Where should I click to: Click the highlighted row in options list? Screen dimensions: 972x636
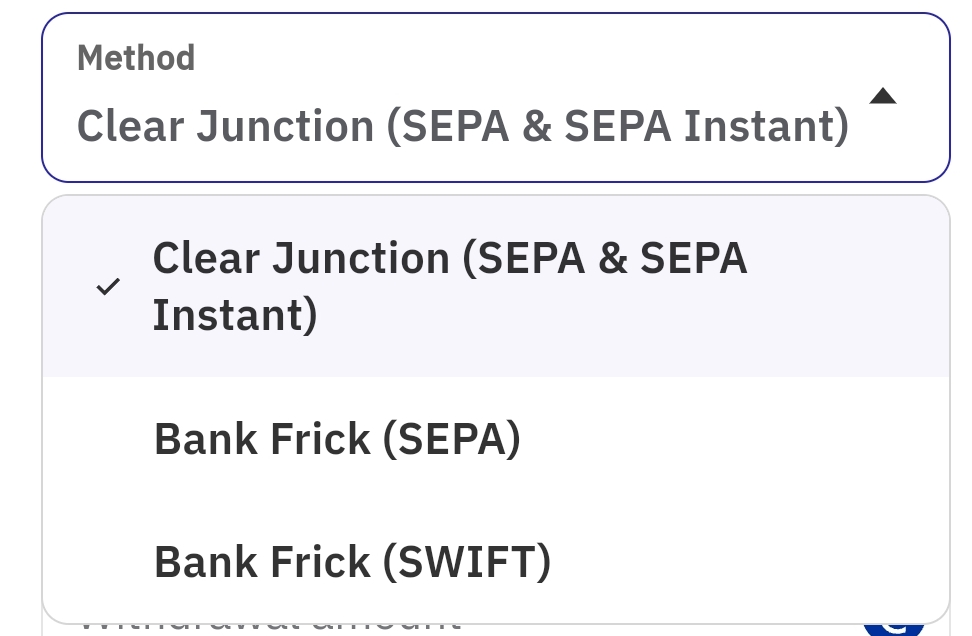(496, 286)
